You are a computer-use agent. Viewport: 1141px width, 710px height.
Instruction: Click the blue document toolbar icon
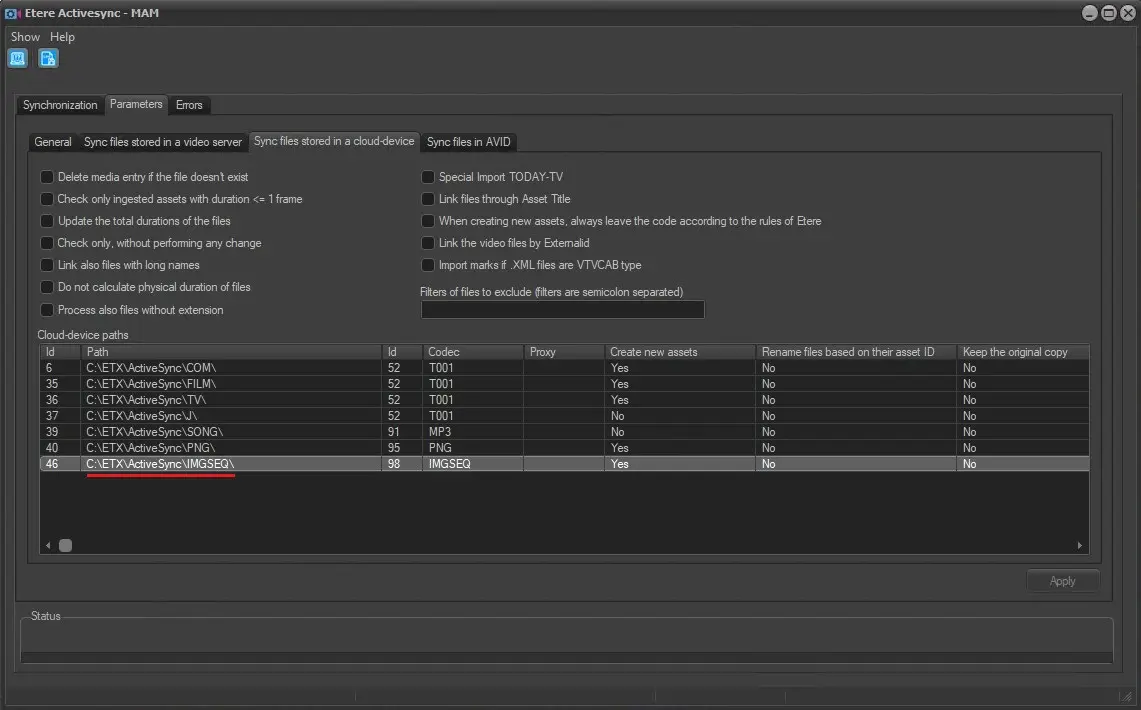click(48, 58)
